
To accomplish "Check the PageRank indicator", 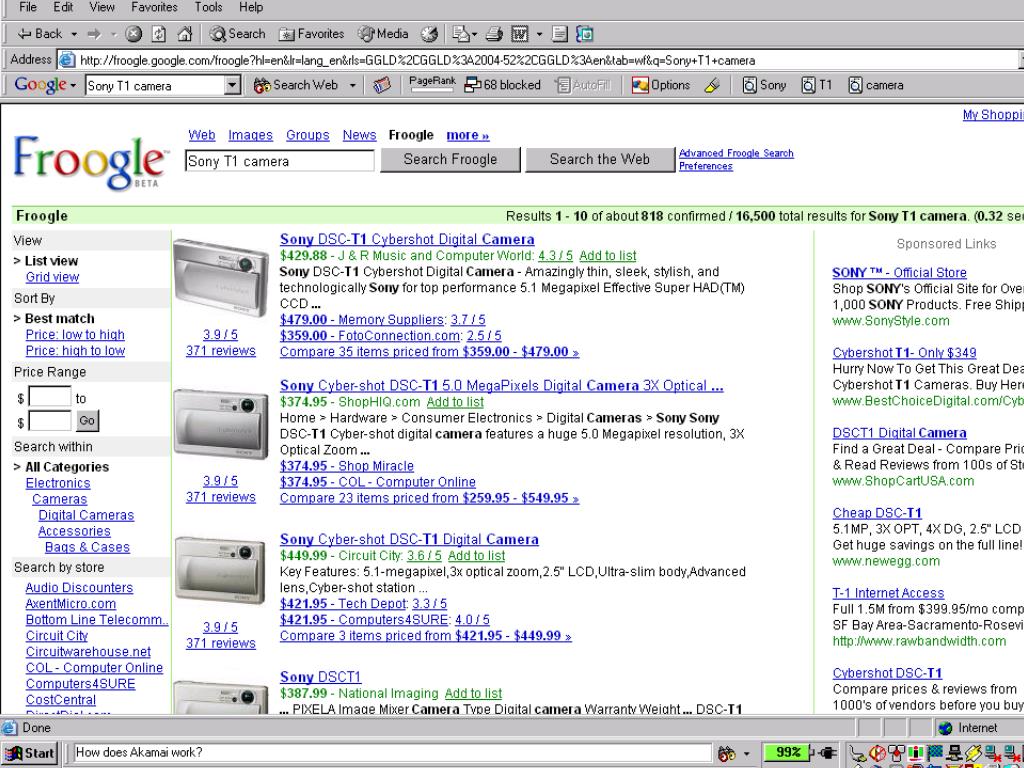I will pos(432,84).
